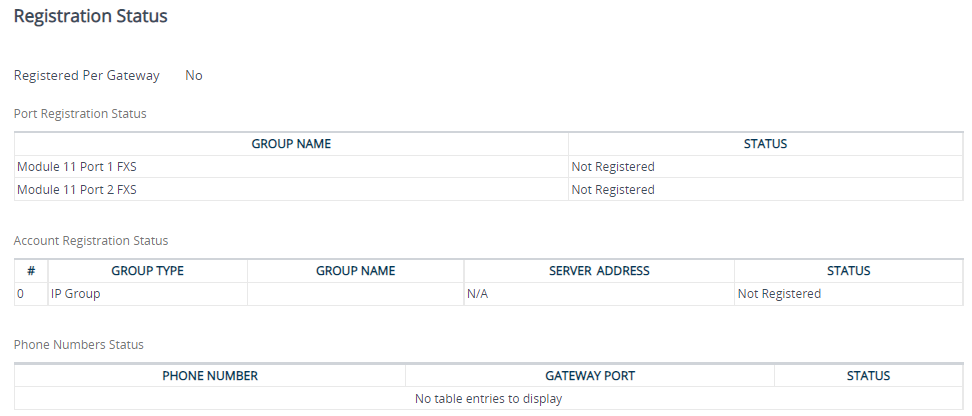Click the # column header in account table
This screenshot has width=972, height=416.
31,271
